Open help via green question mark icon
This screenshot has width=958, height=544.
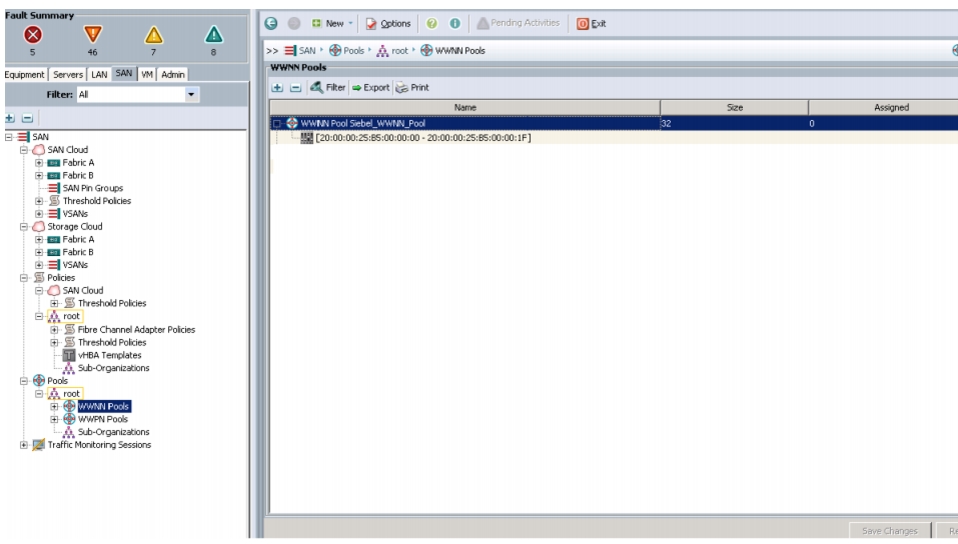[432, 23]
